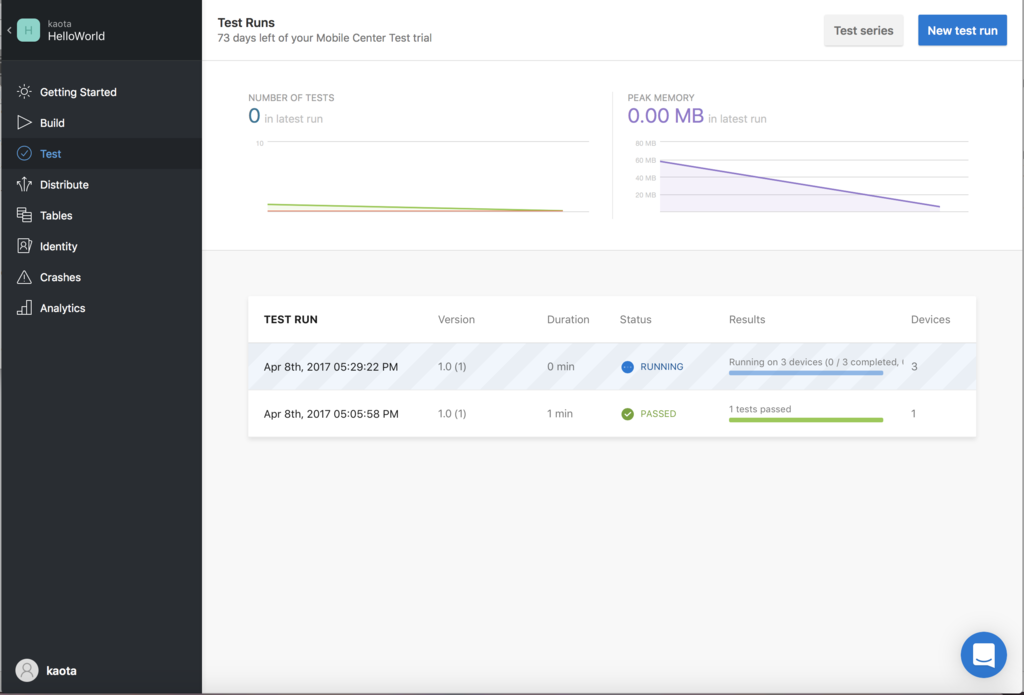
Task: Open the Build section
Action: [101, 122]
